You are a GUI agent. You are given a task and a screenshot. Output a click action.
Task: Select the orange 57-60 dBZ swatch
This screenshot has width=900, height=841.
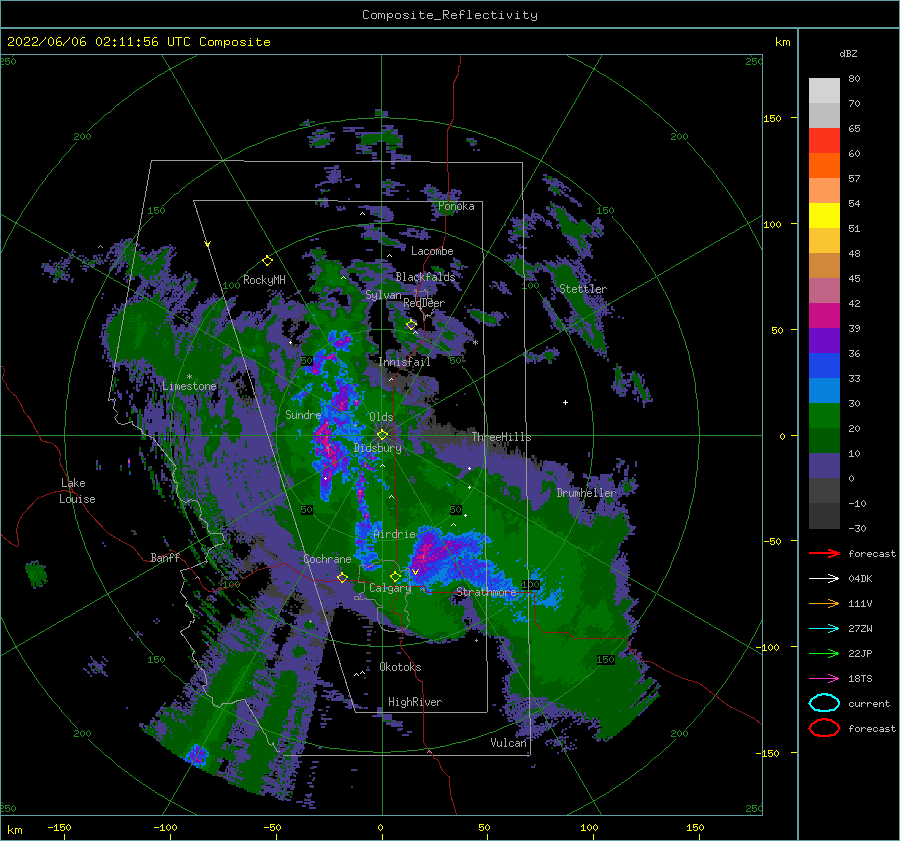(824, 166)
